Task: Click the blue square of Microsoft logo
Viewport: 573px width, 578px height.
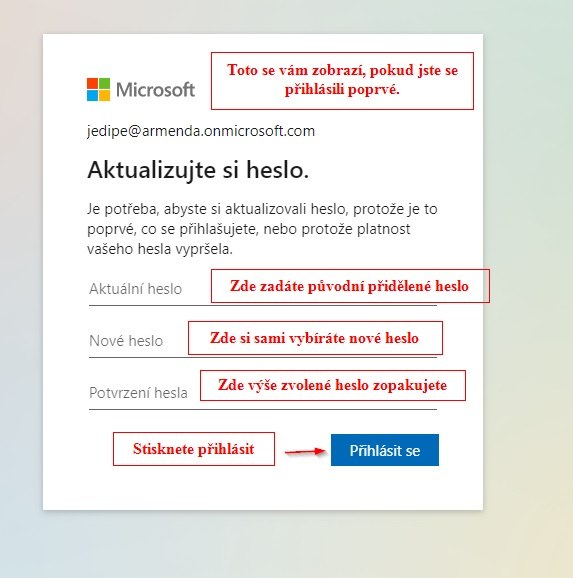Action: (x=93, y=95)
